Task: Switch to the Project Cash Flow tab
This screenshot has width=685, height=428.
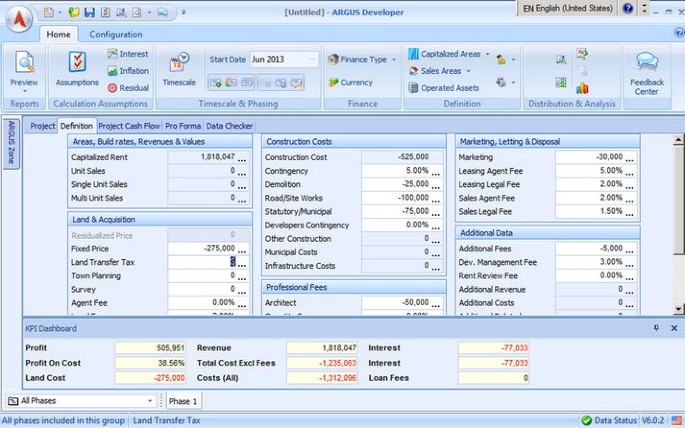Action: (129, 127)
